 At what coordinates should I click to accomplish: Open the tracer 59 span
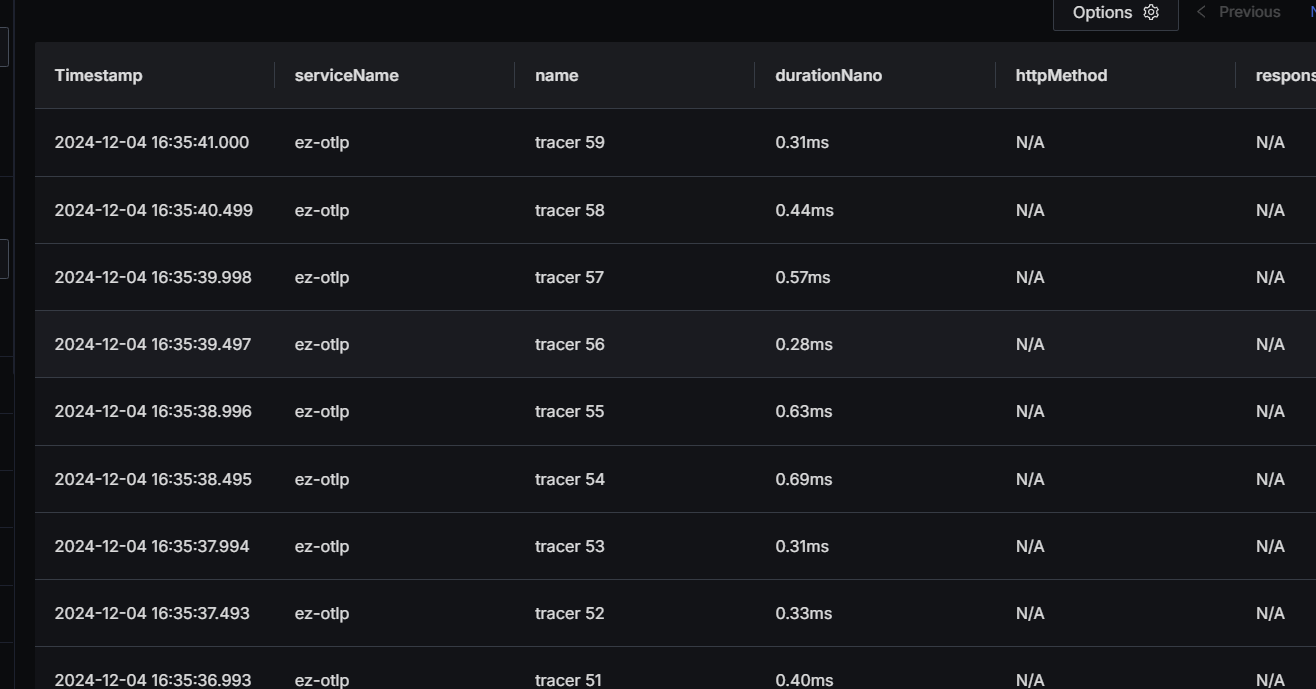(x=569, y=142)
